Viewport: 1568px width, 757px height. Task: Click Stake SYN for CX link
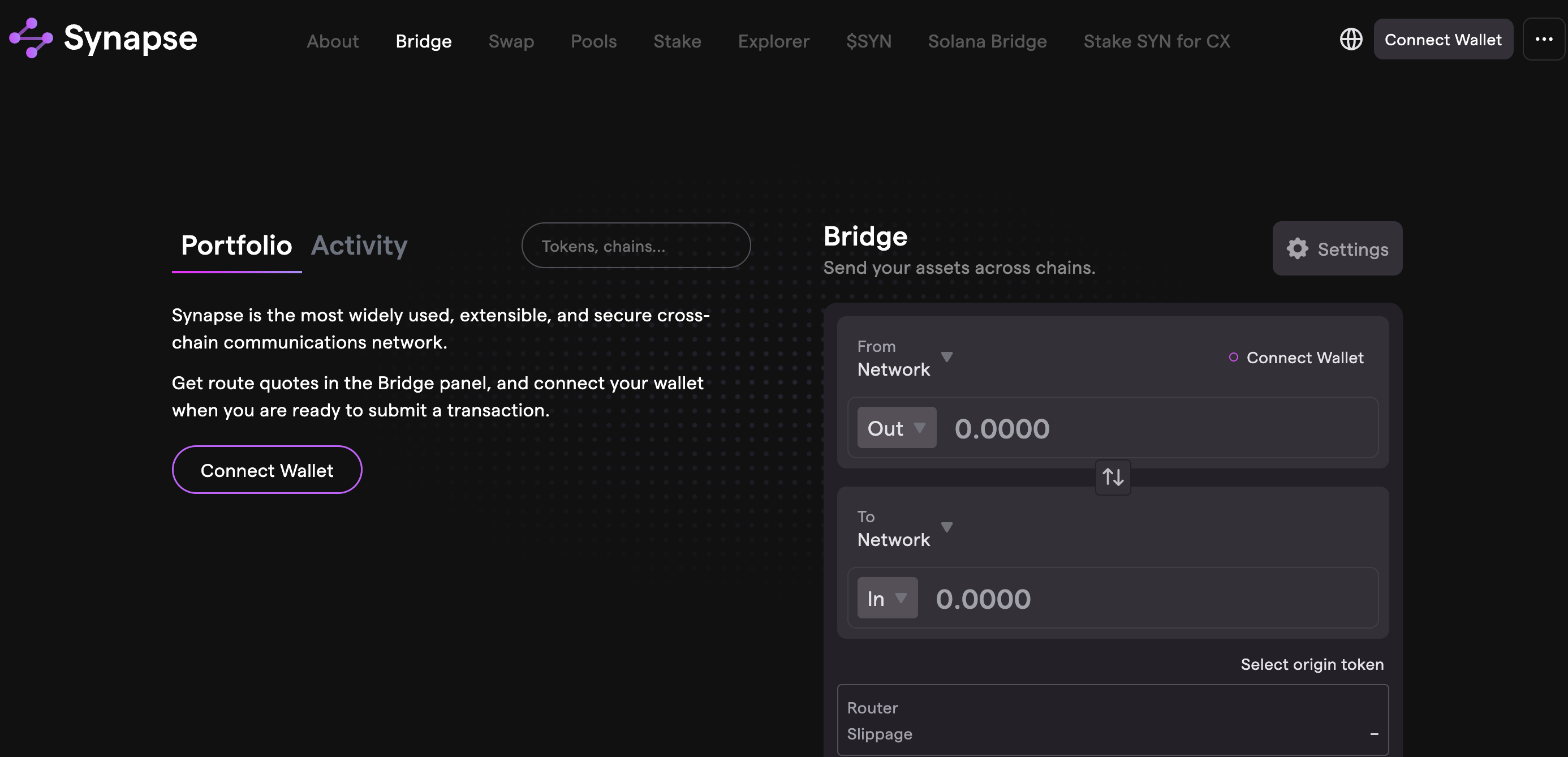coord(1156,41)
